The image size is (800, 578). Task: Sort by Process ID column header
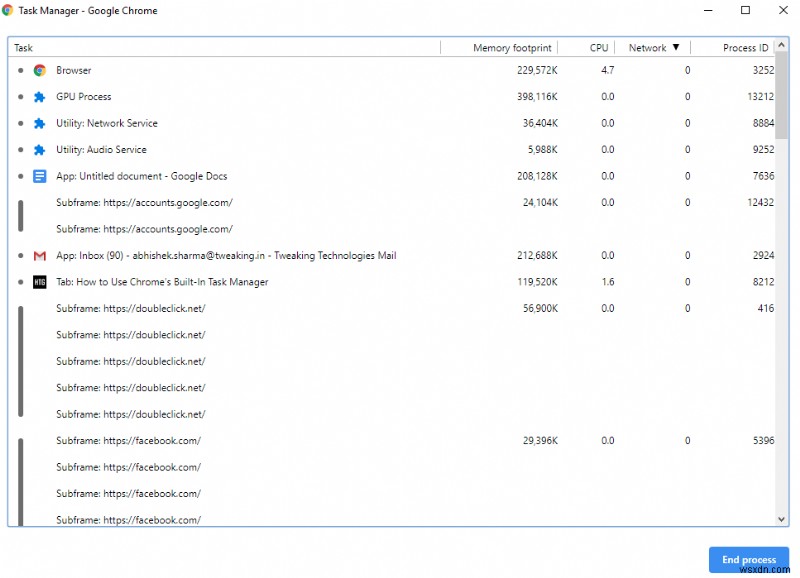click(732, 47)
